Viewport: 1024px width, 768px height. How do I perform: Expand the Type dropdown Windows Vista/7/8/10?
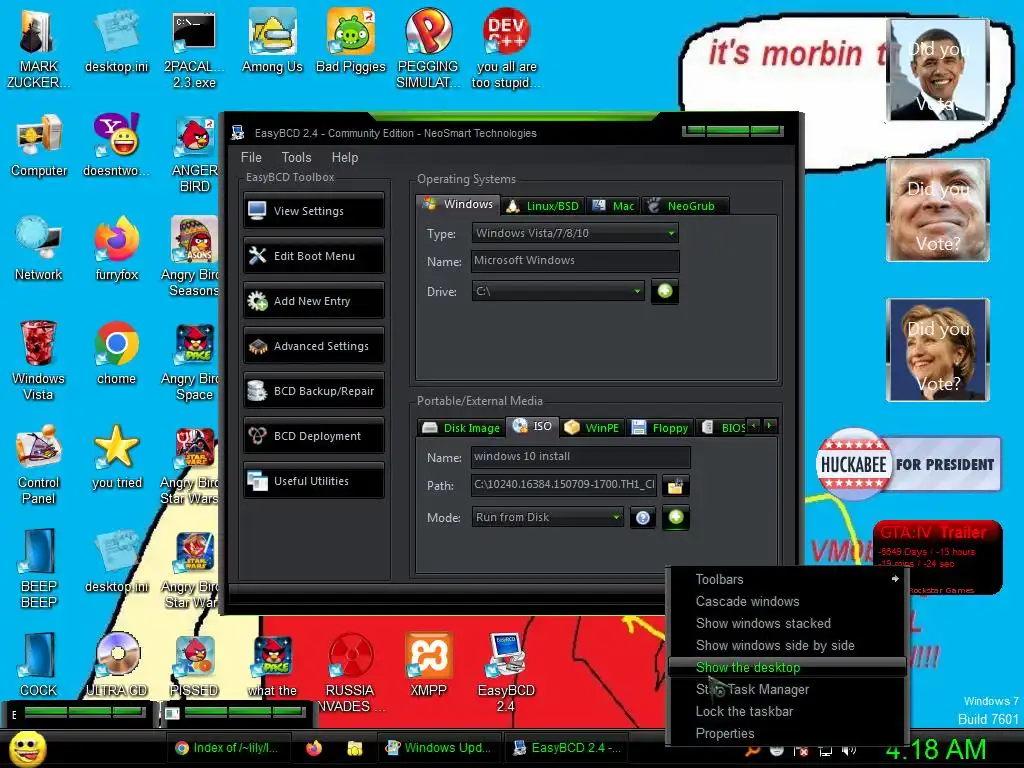[575, 233]
